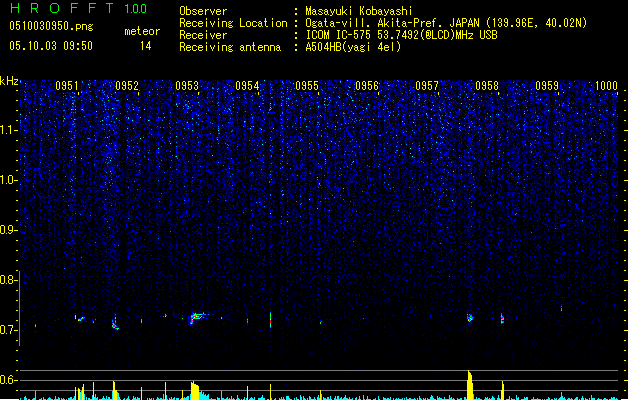The height and width of the screenshot is (400, 629).
Task: Click the 1000 time marker
Action: (606, 85)
